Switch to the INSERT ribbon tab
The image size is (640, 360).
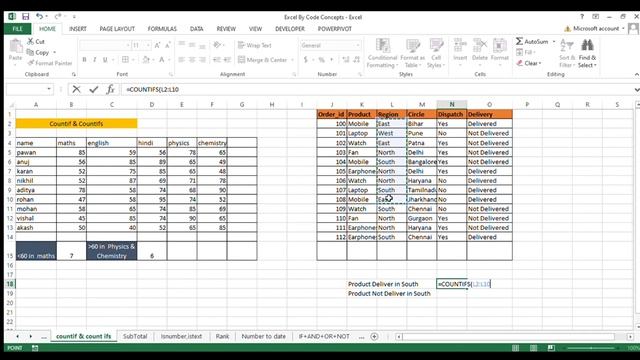(78, 29)
